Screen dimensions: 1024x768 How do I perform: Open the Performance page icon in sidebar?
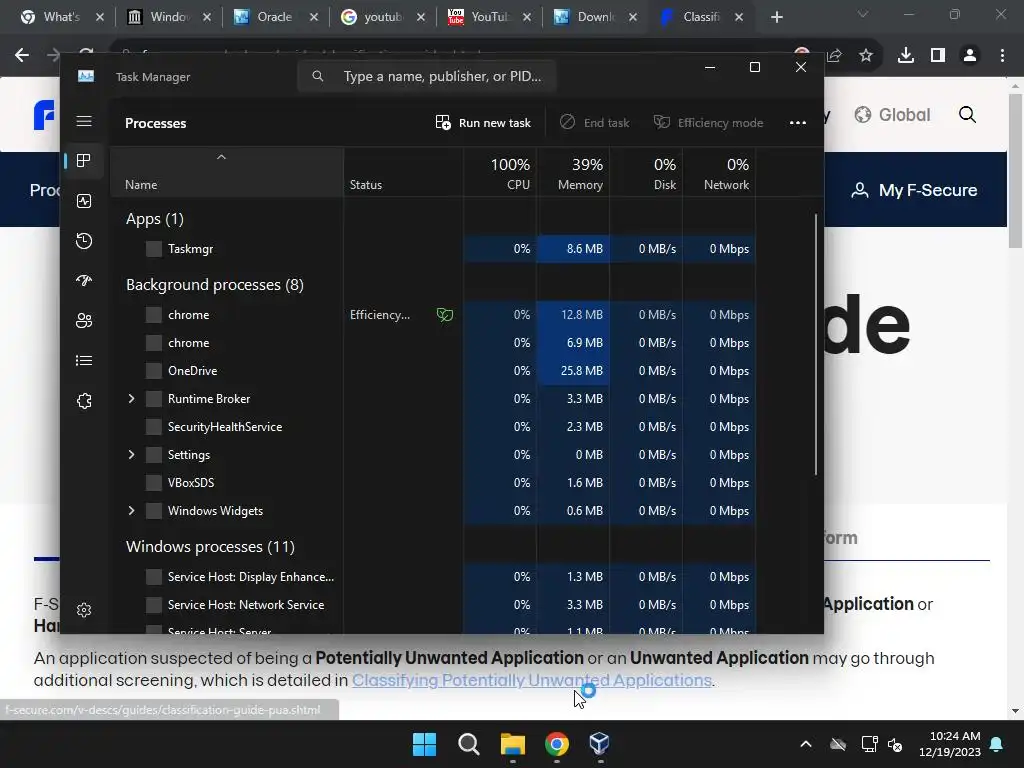coord(84,201)
